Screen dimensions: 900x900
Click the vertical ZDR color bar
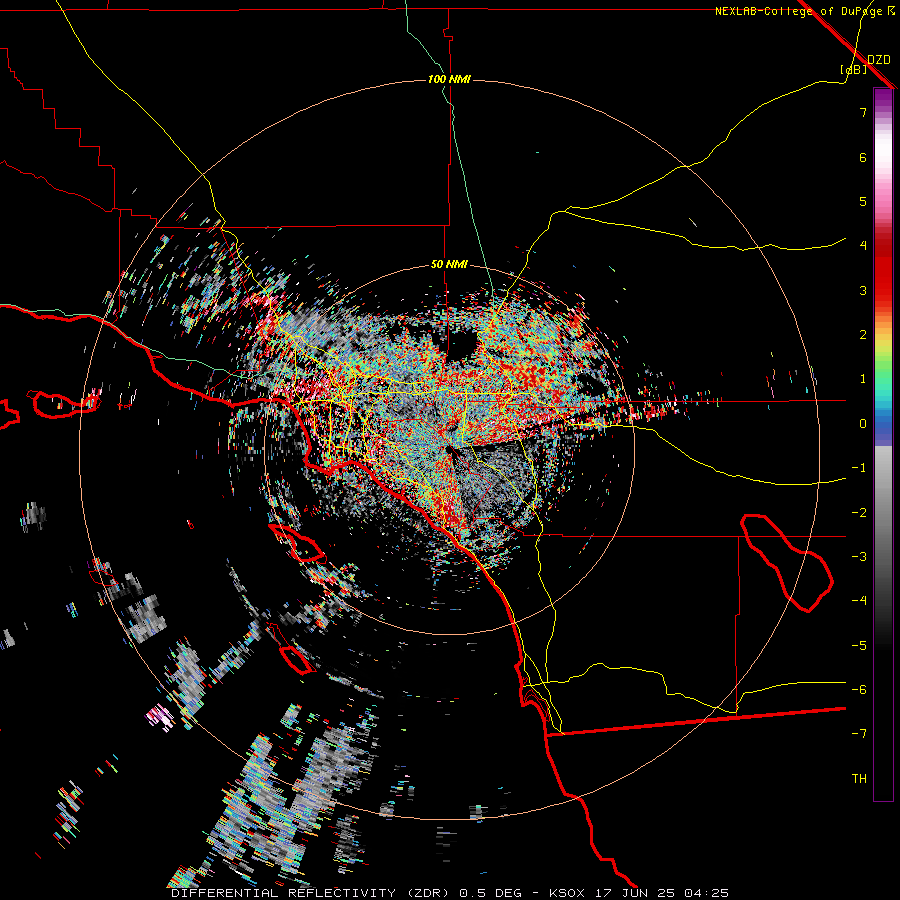point(883,444)
